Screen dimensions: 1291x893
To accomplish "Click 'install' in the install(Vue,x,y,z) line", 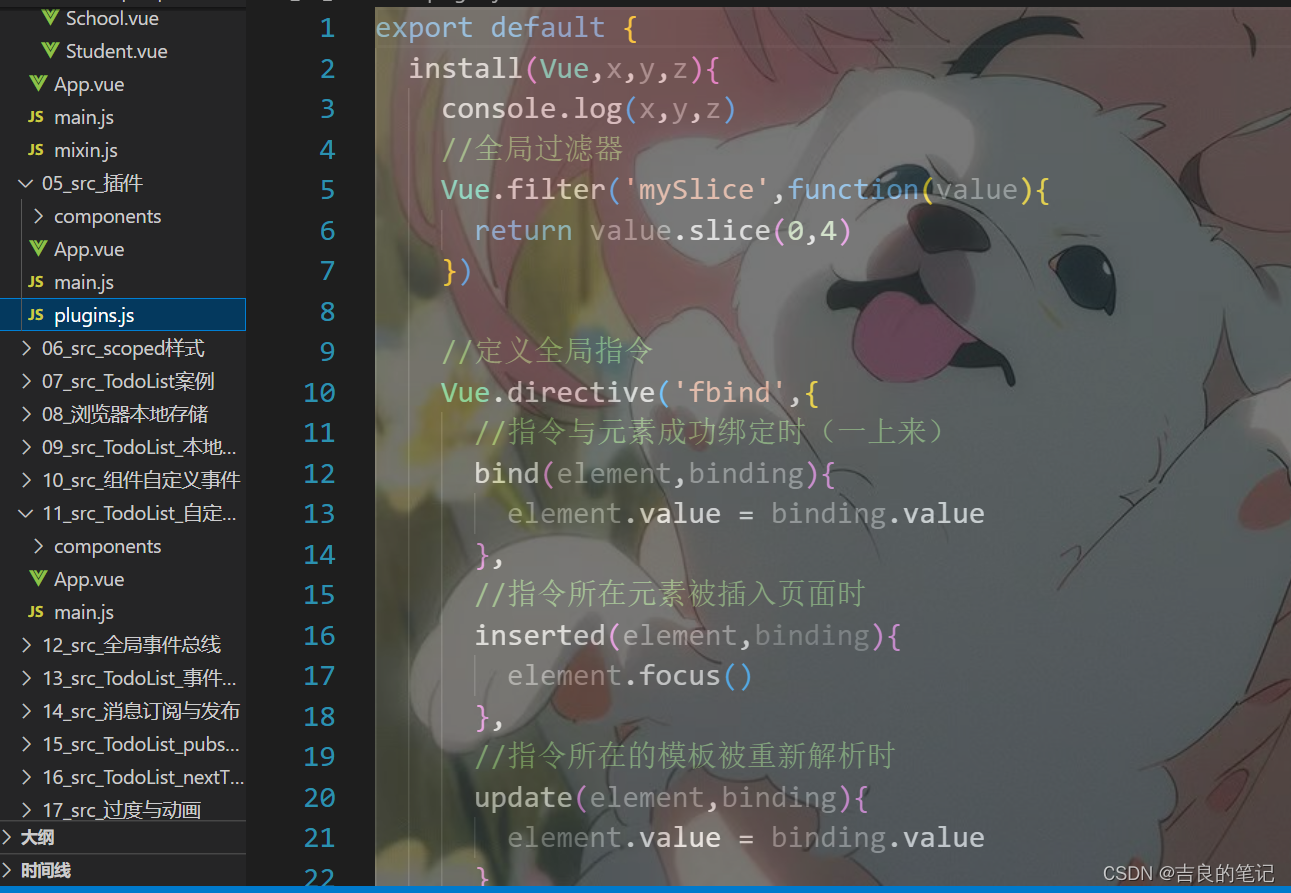I will 465,68.
